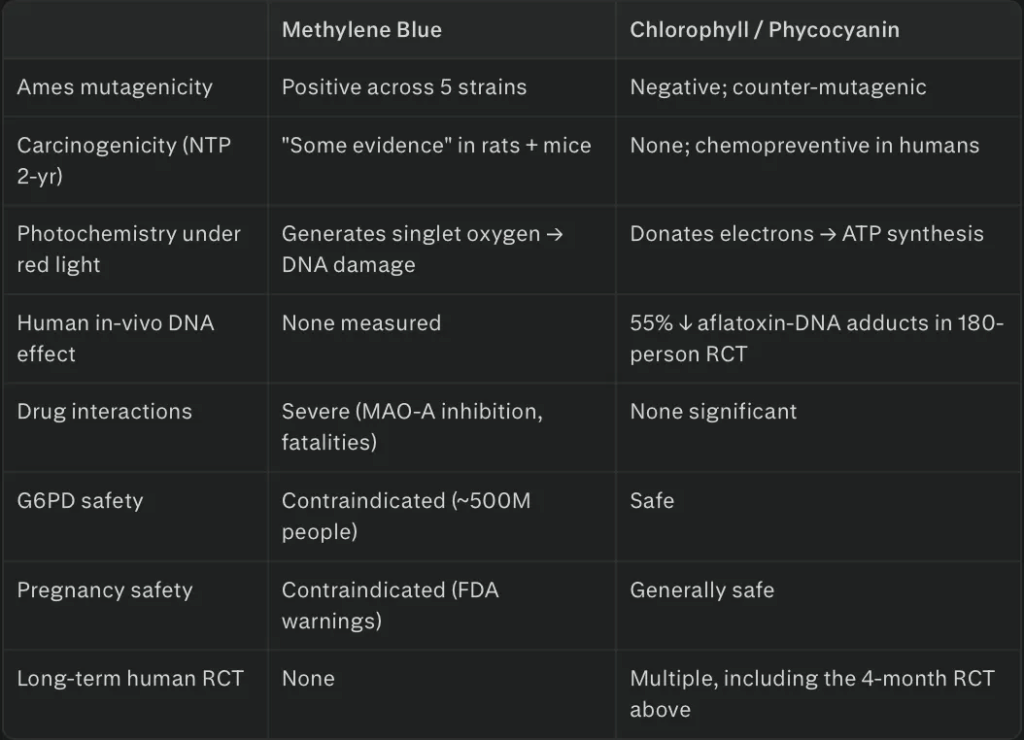This screenshot has height=740, width=1024.
Task: Click Donates electrons → ATP synthesis cell
Action: pos(807,234)
